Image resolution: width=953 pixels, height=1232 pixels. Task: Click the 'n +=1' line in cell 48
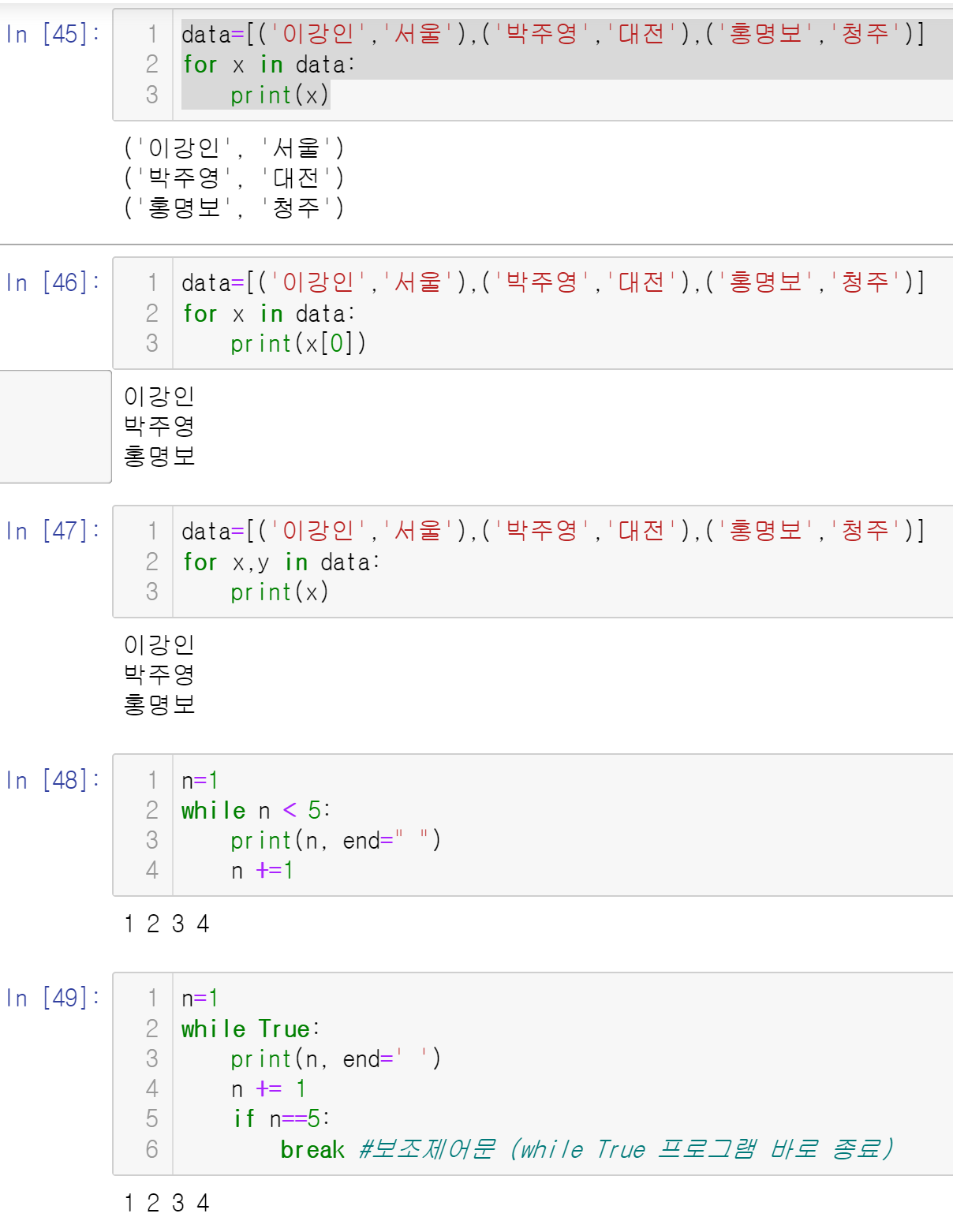coord(262,871)
